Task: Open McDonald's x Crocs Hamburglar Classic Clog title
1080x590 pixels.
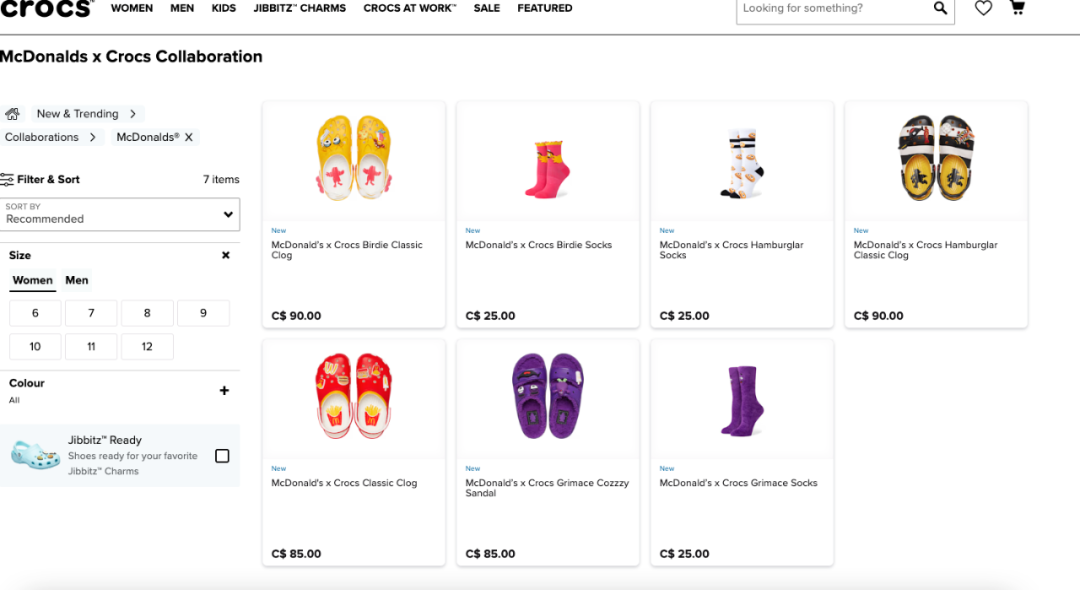Action: (926, 250)
